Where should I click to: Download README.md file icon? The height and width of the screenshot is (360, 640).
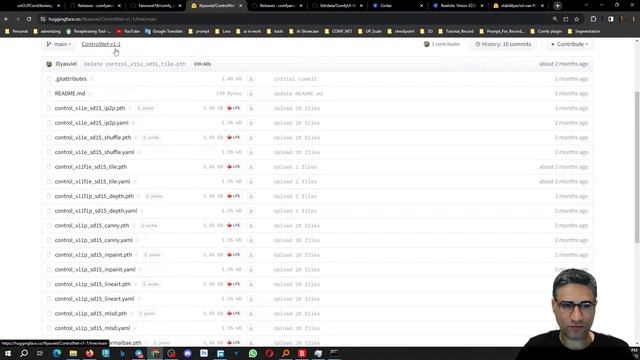[x=251, y=93]
